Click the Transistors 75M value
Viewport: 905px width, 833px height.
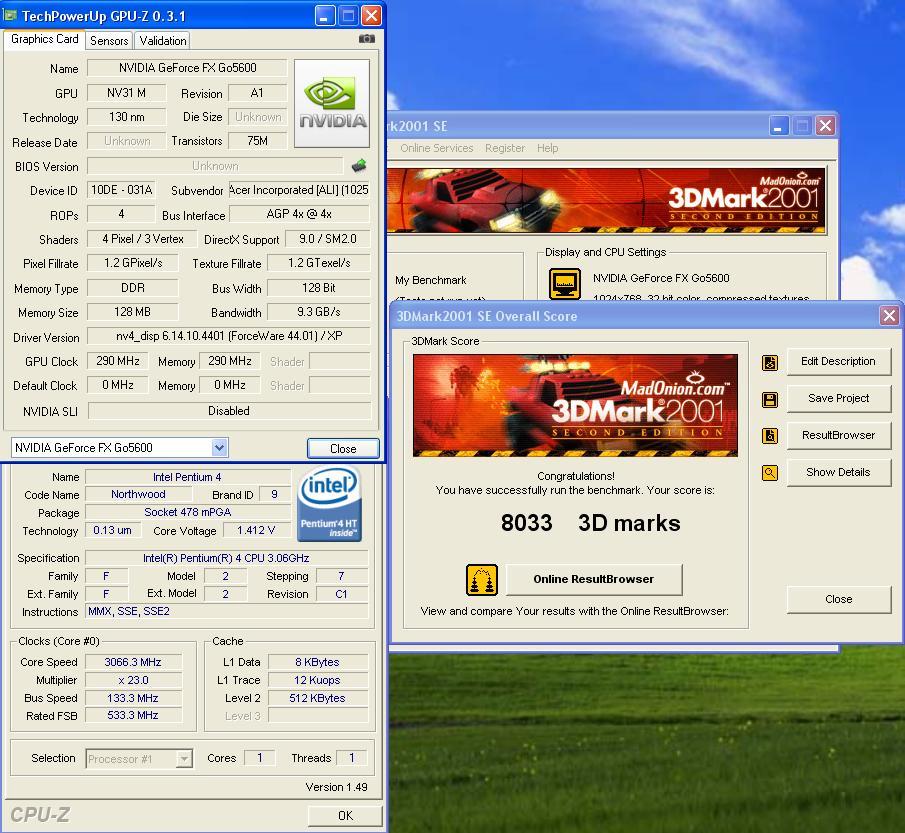pyautogui.click(x=257, y=141)
